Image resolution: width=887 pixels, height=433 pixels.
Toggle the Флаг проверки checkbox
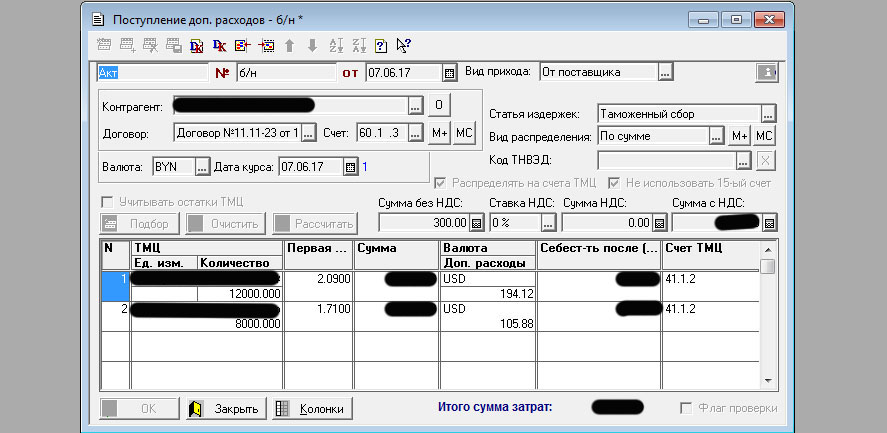686,408
